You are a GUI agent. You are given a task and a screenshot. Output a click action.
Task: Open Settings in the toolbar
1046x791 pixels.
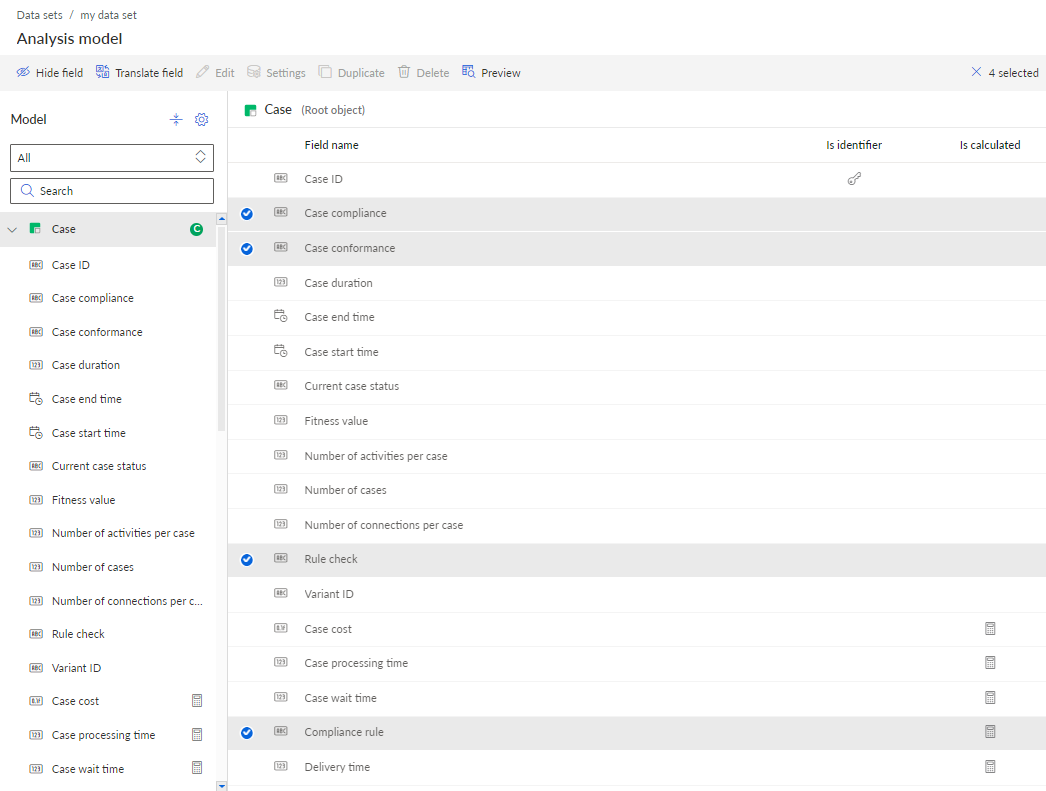click(x=276, y=73)
